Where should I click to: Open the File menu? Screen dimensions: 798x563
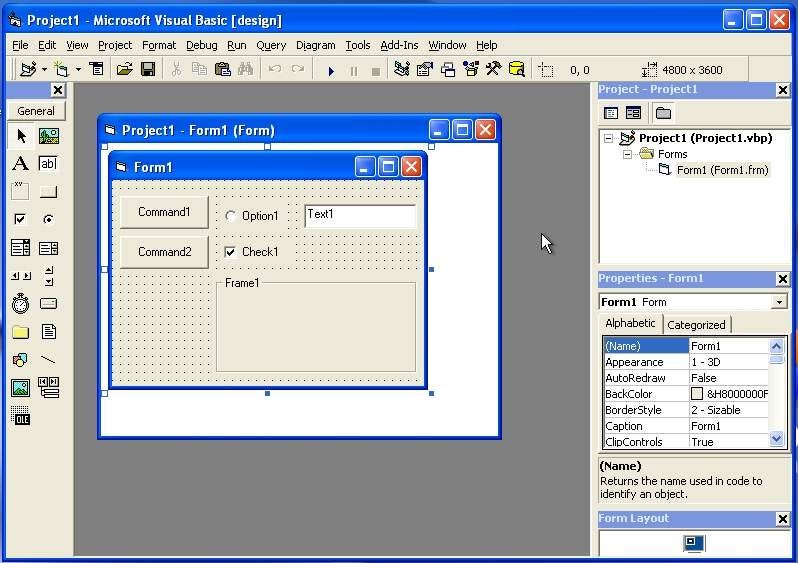coord(20,45)
